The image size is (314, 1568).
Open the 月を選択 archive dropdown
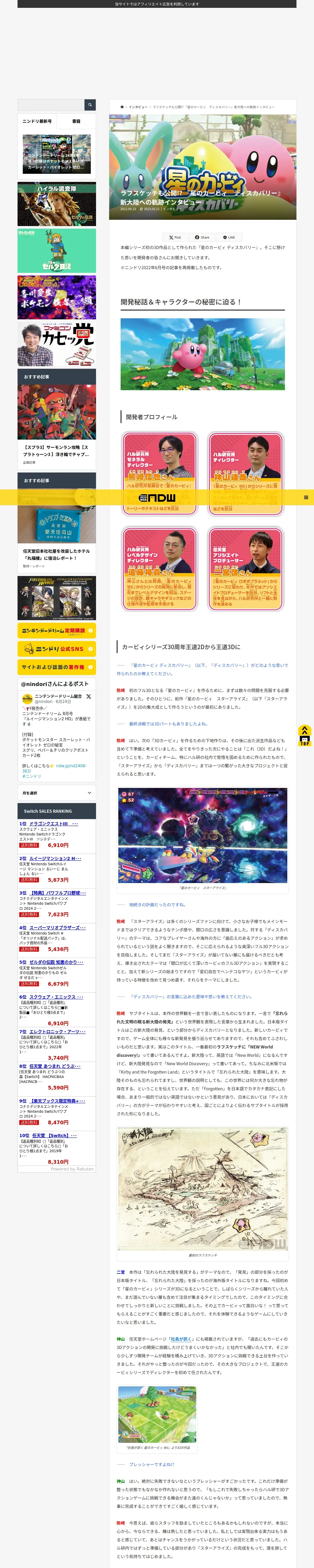[57, 793]
